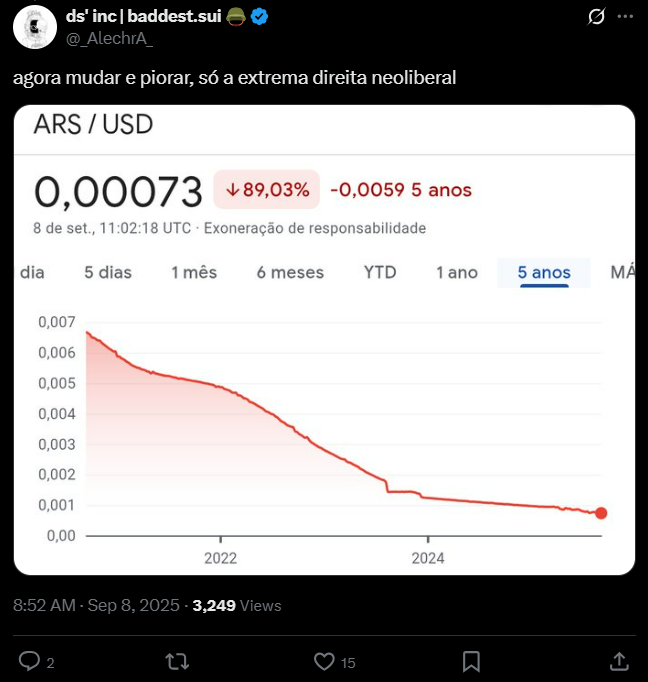
Task: Select the "5 anos" tab
Action: click(544, 272)
